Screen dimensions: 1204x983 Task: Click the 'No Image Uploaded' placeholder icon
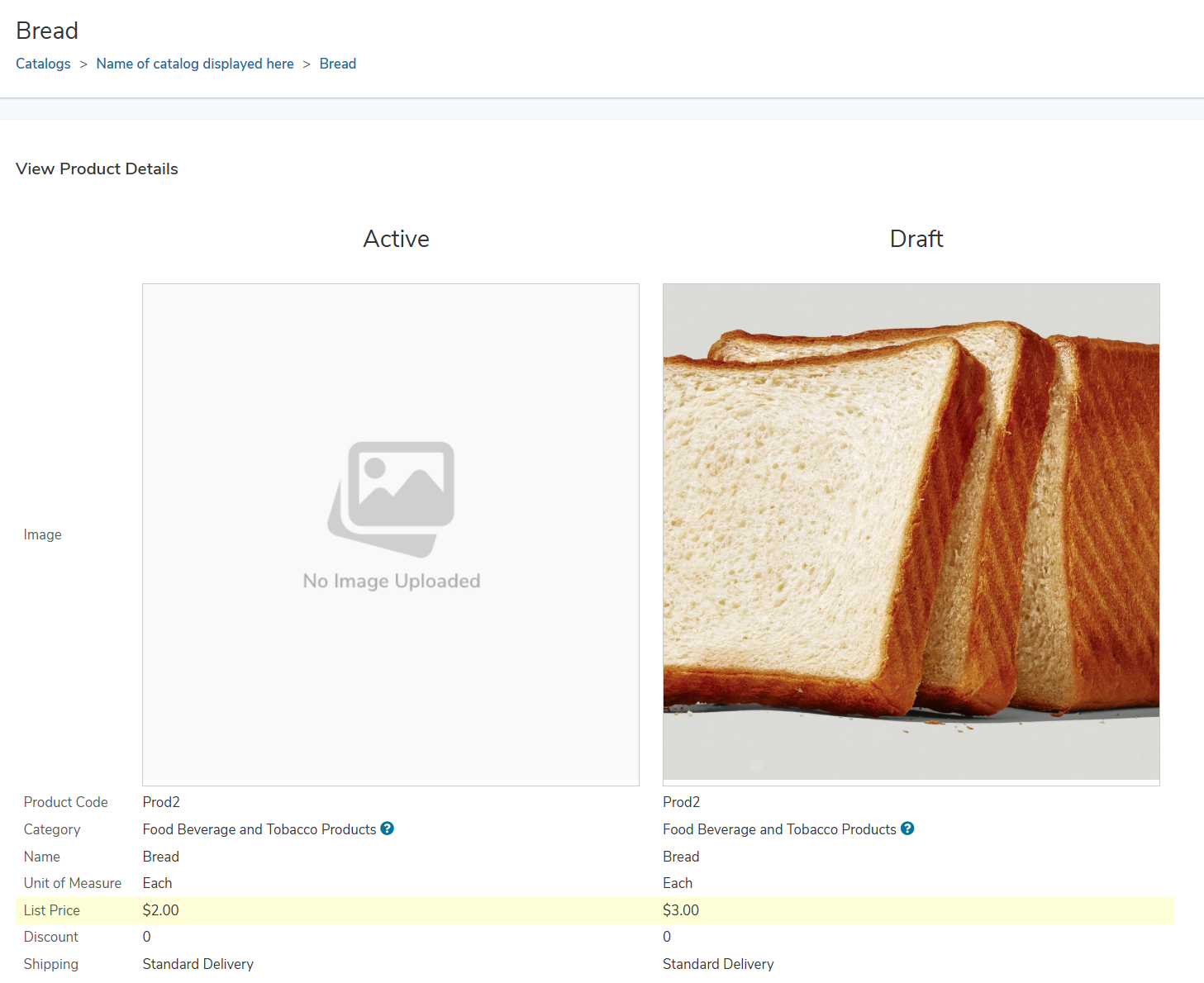(392, 498)
